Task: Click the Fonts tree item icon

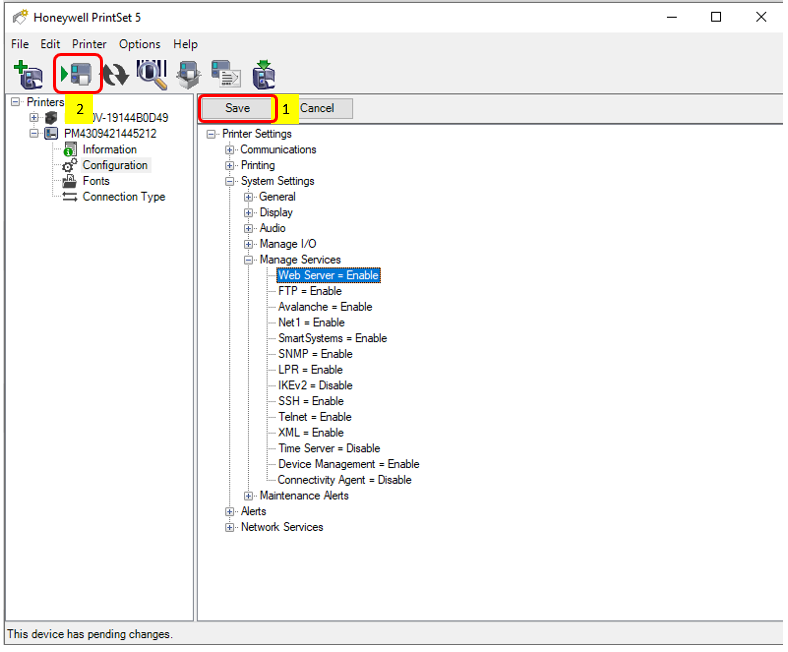Action: [x=69, y=181]
